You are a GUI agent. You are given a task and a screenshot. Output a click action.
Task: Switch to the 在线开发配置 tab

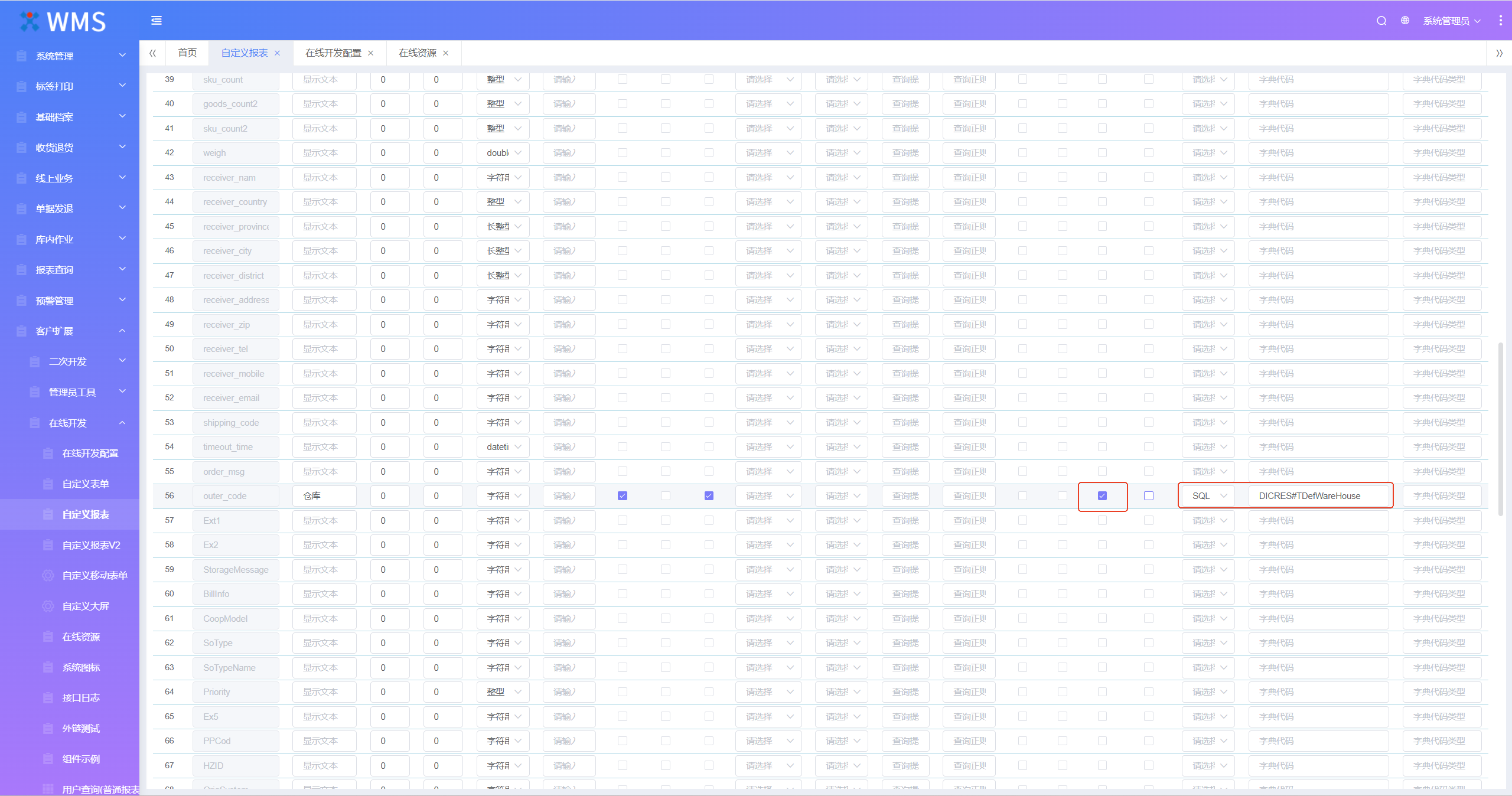(x=333, y=53)
